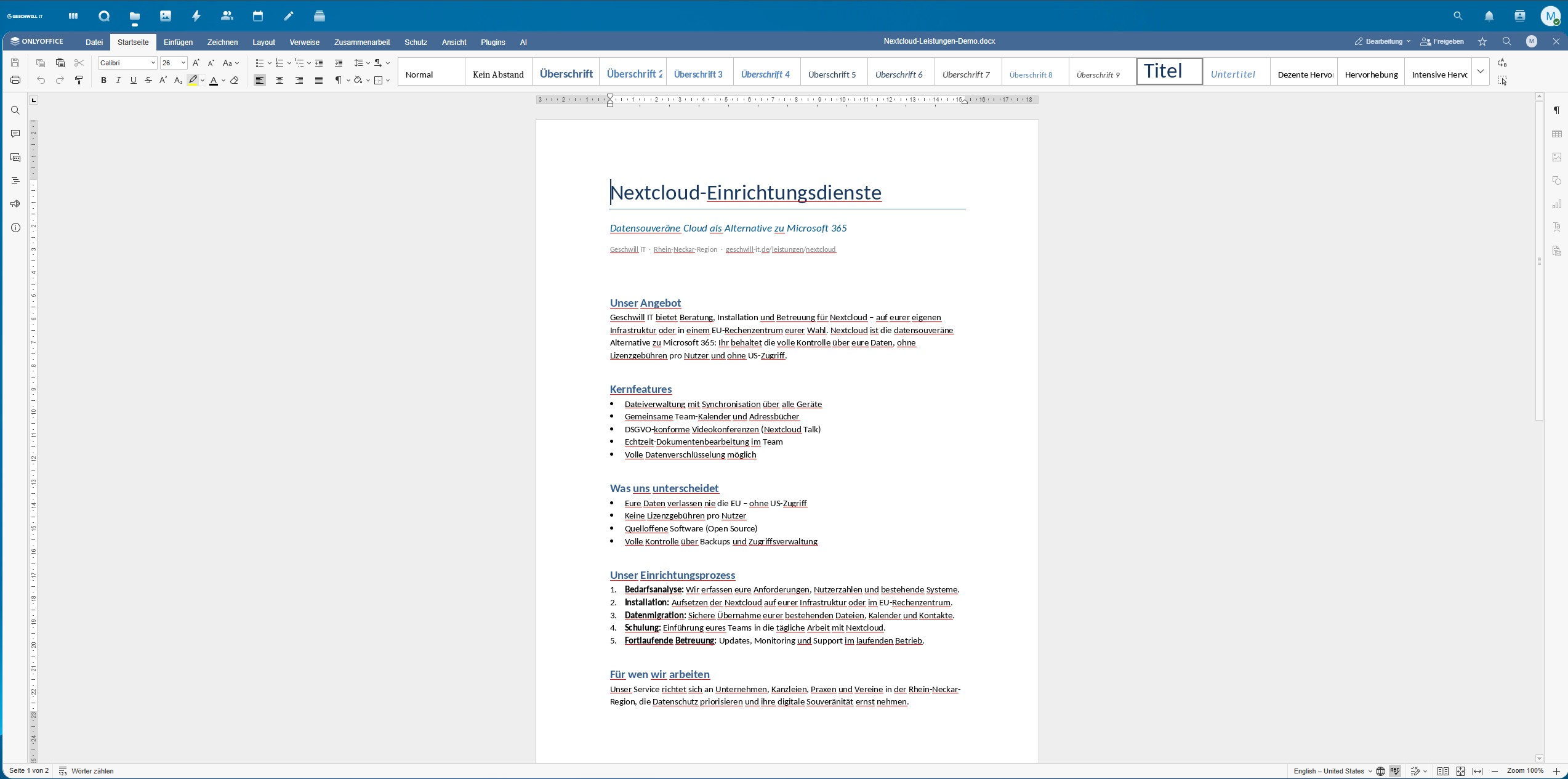The width and height of the screenshot is (1568, 779).
Task: Click the Clear style eraser icon
Action: (x=235, y=80)
